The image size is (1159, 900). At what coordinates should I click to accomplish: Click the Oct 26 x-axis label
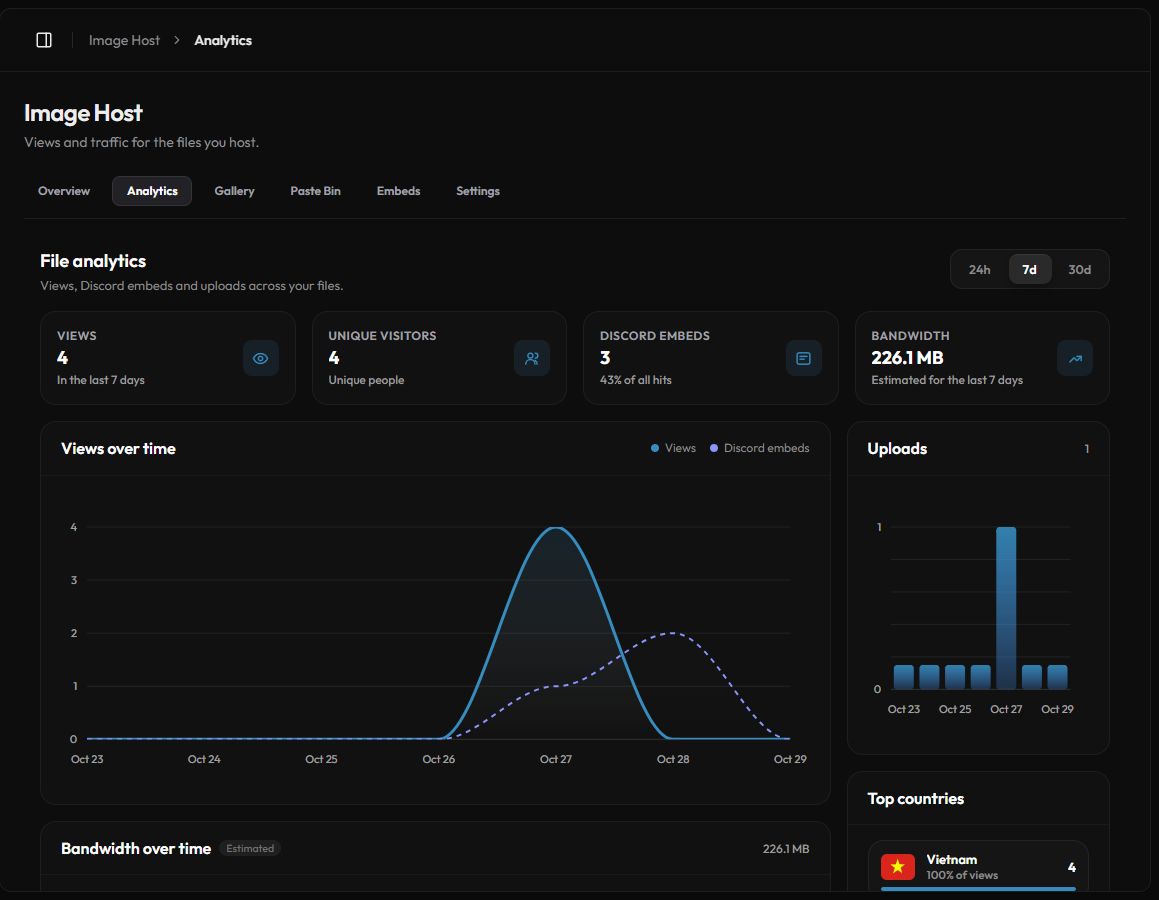click(438, 759)
